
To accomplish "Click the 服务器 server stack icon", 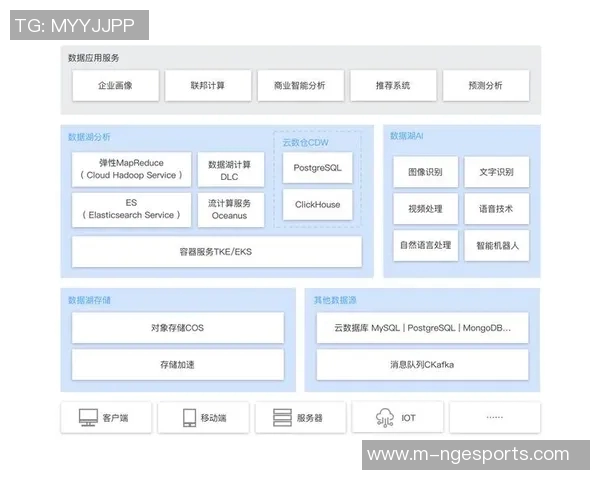I will pyautogui.click(x=282, y=418).
